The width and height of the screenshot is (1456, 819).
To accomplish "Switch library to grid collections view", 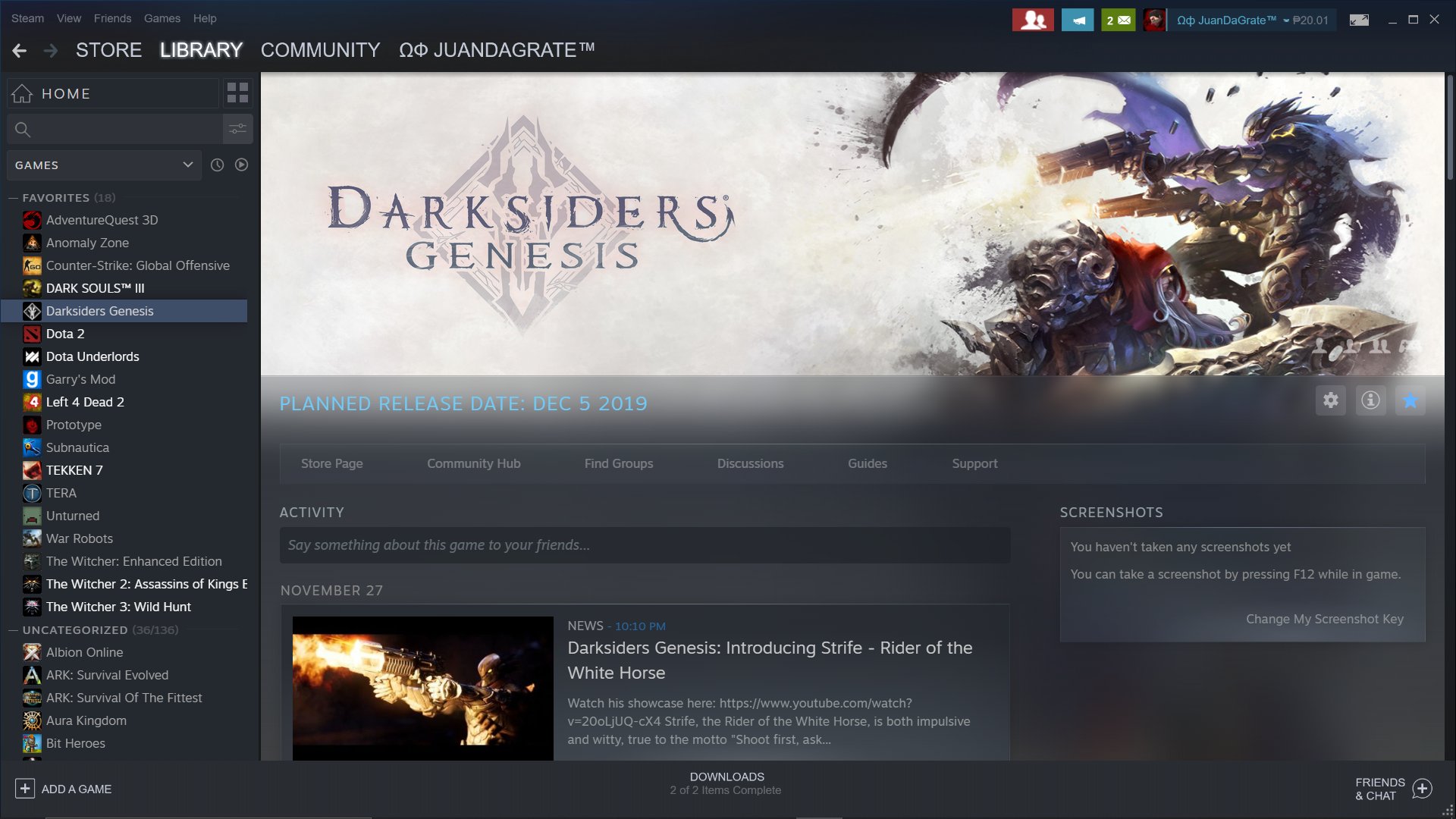I will 237,93.
